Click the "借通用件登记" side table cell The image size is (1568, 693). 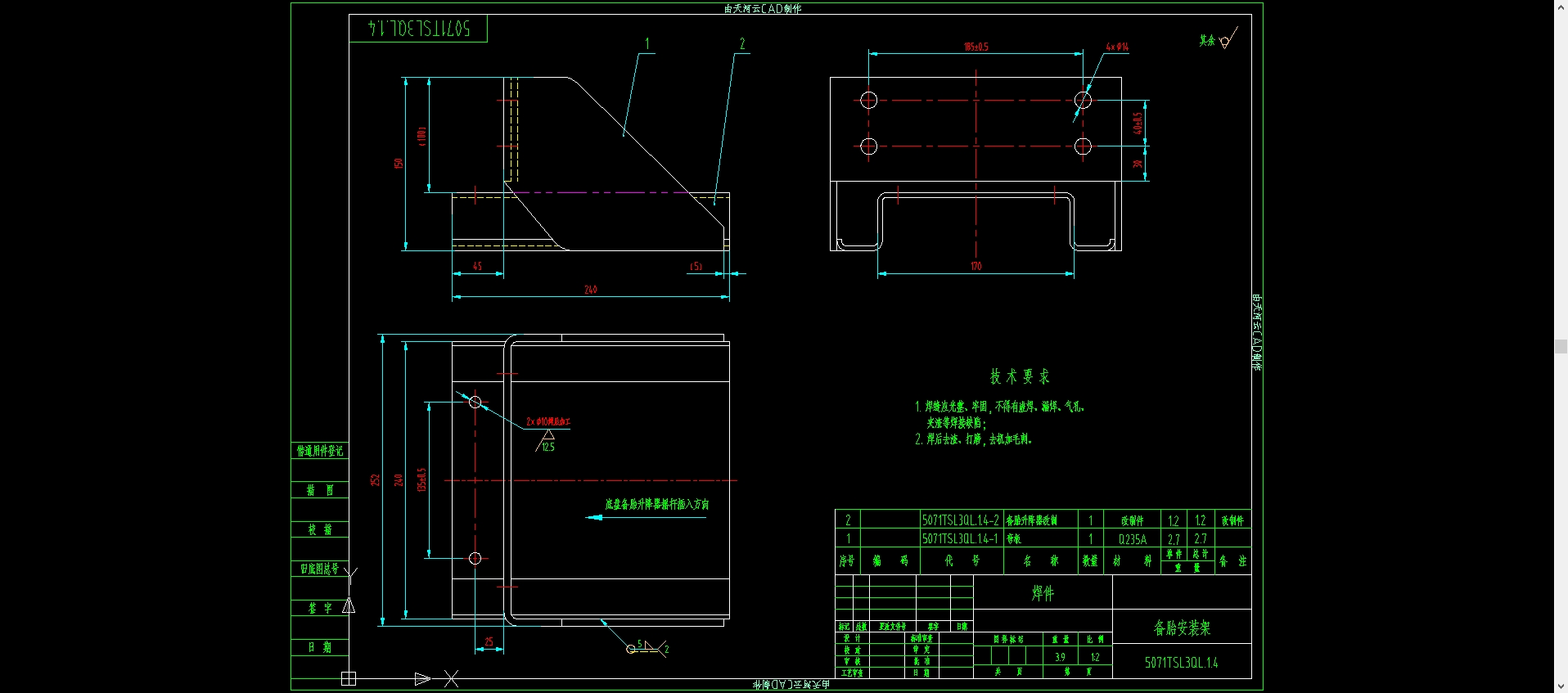[x=320, y=451]
